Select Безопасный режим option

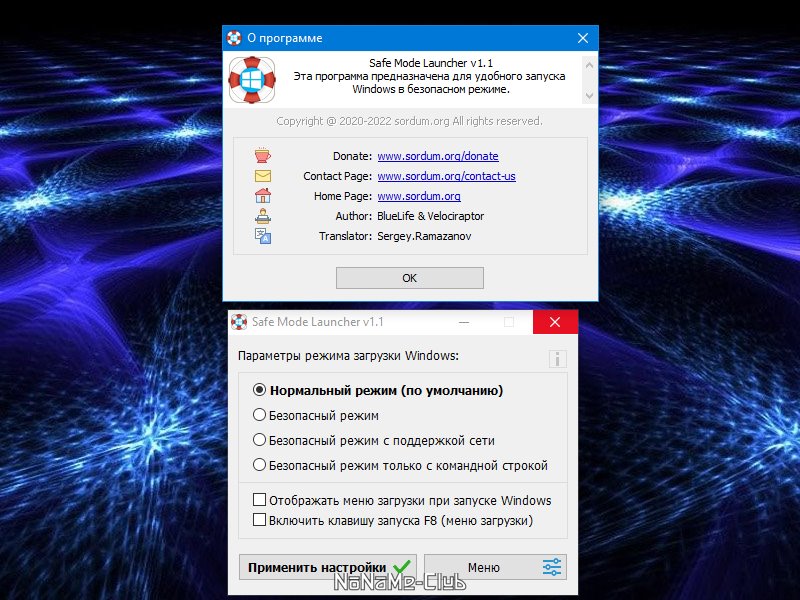(x=259, y=415)
